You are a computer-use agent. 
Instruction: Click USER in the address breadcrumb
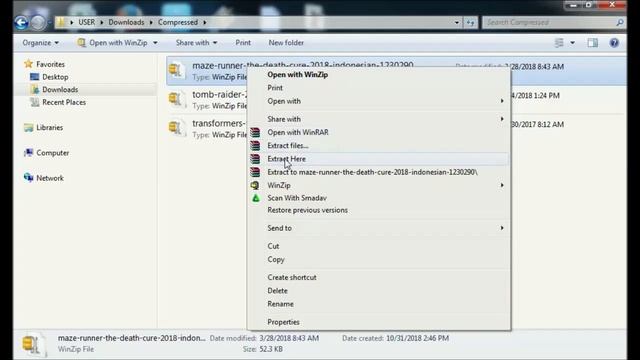click(87, 22)
